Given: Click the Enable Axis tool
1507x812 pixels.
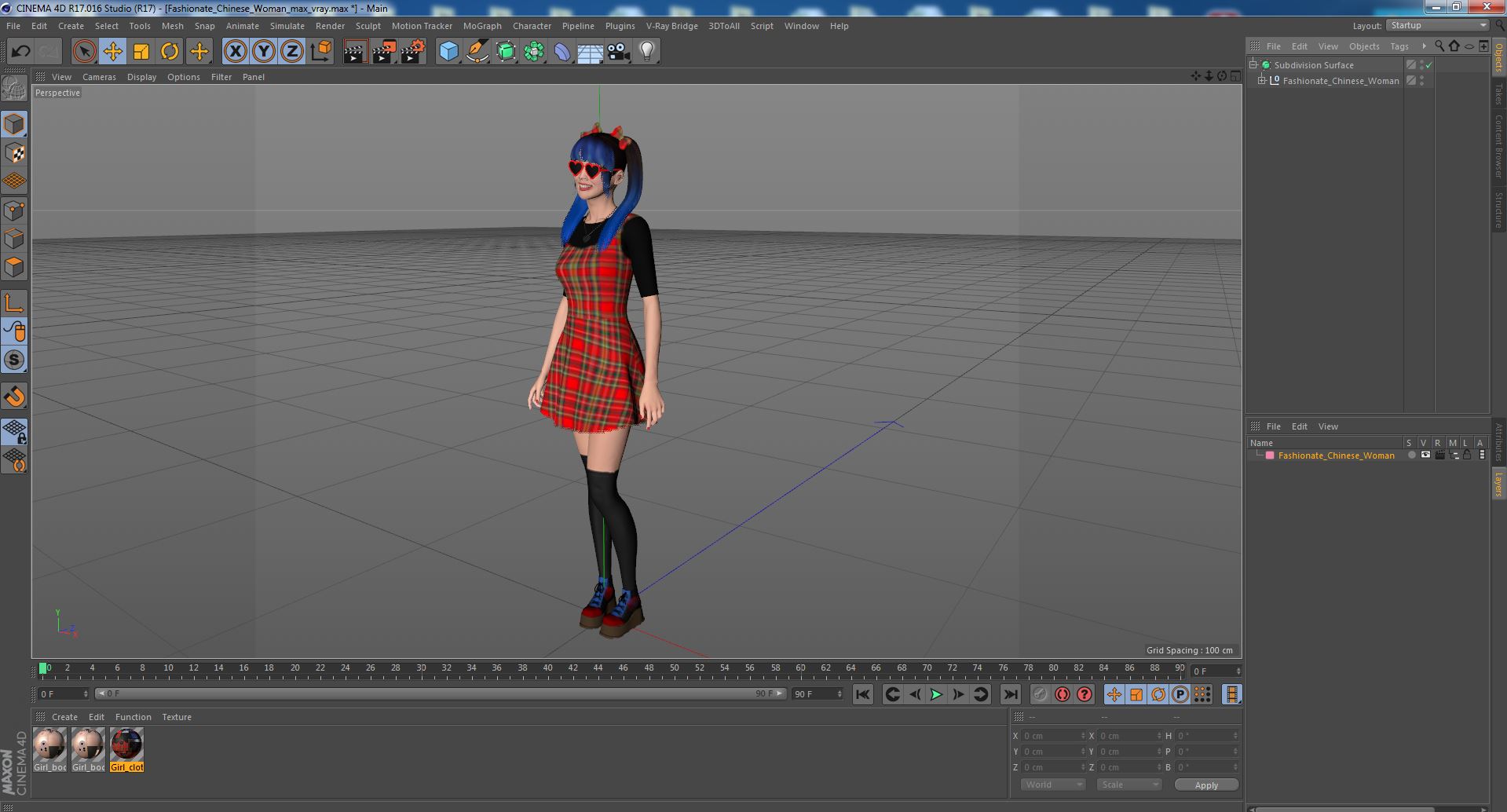Looking at the screenshot, I should click(x=14, y=303).
